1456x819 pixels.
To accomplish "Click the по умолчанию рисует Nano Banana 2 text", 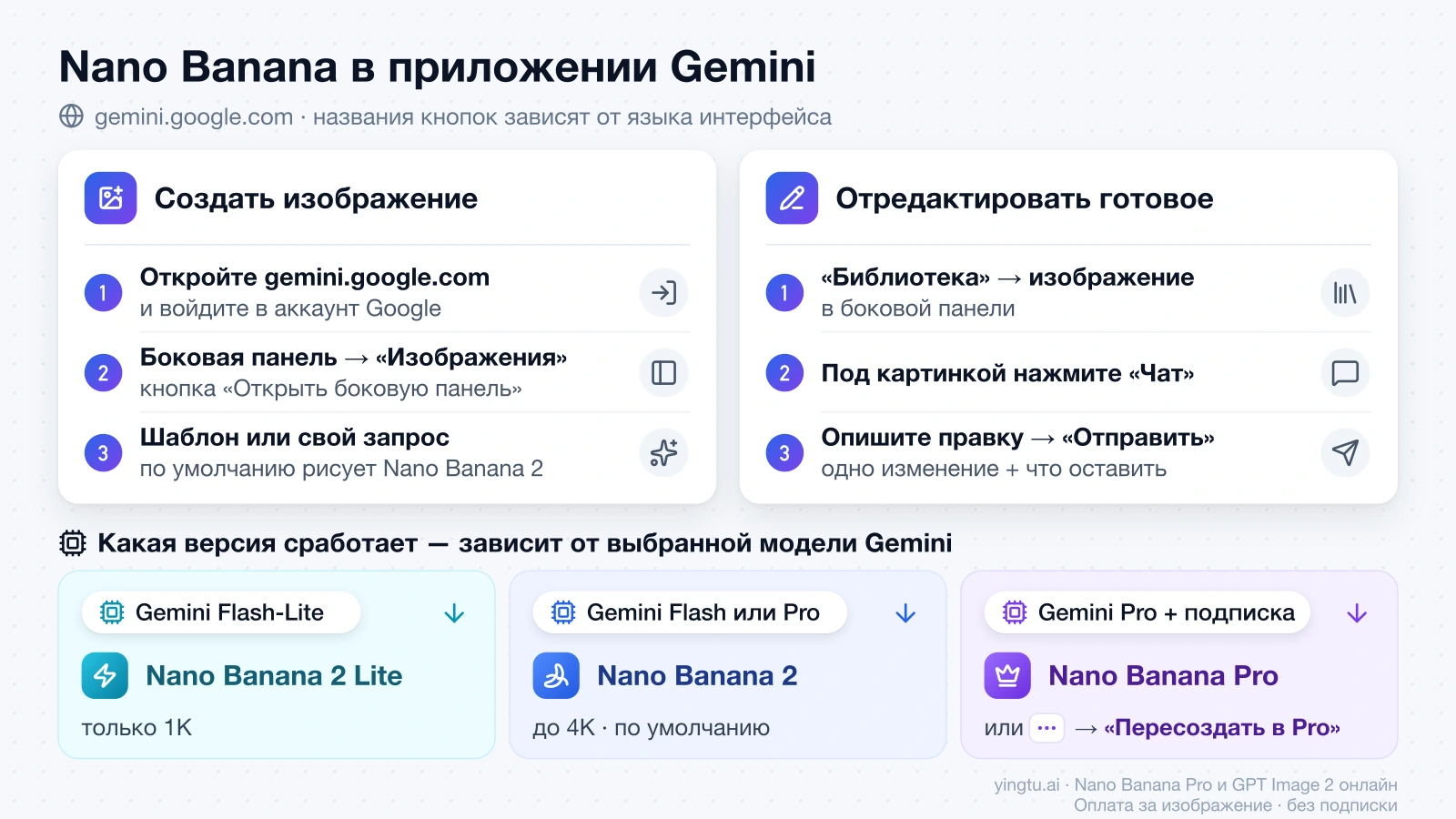I will pyautogui.click(x=341, y=469).
